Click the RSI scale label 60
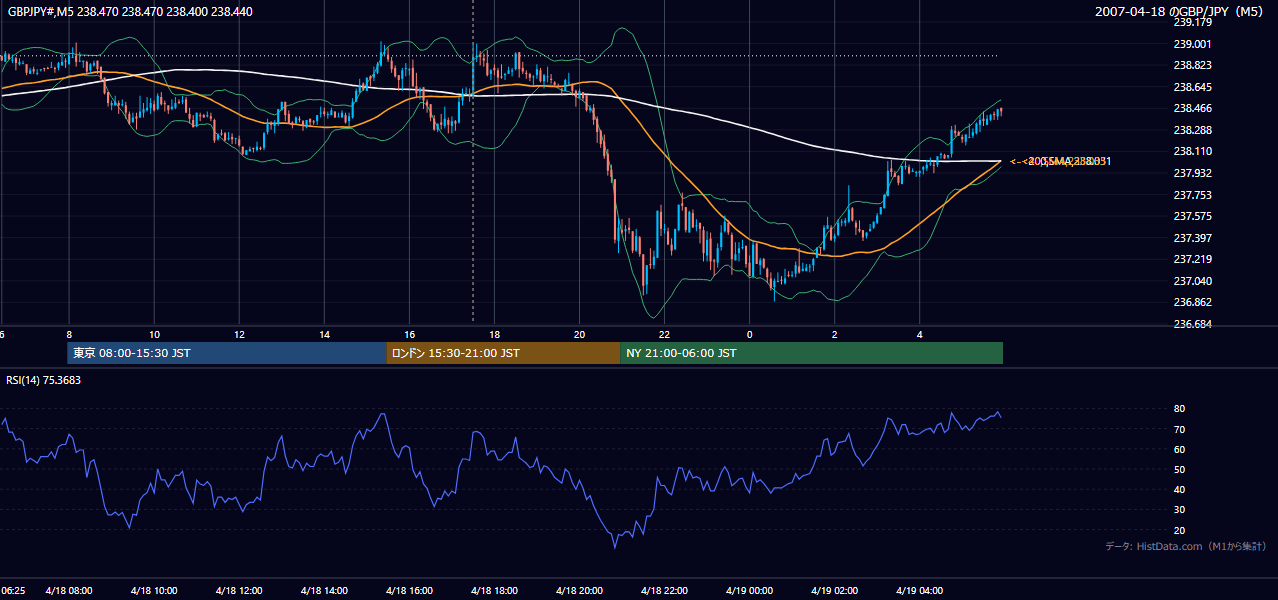Viewport: 1278px width, 600px height. tap(1179, 449)
